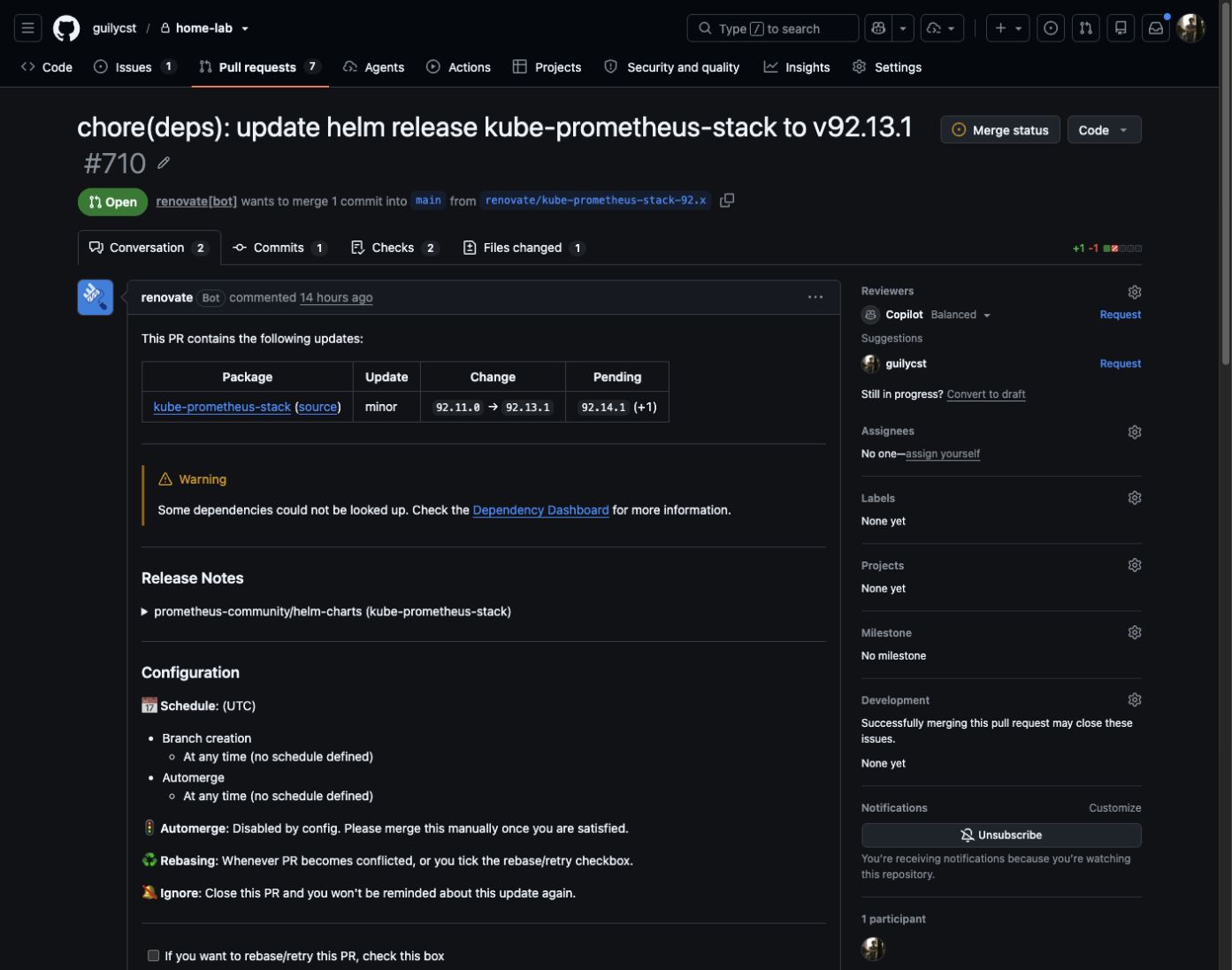Open the Issues repository tab
1232x970 pixels.
click(134, 67)
